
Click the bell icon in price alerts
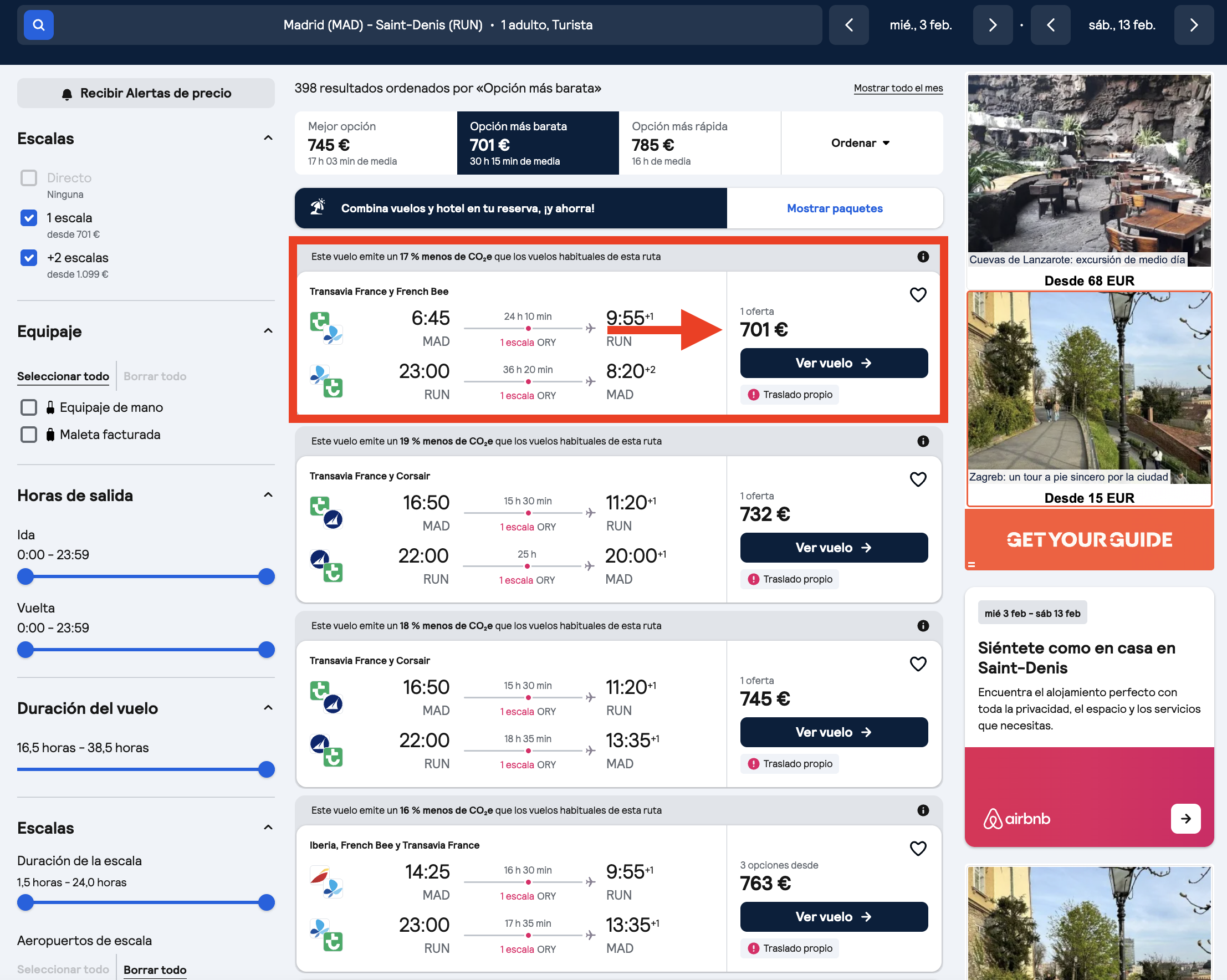click(67, 94)
